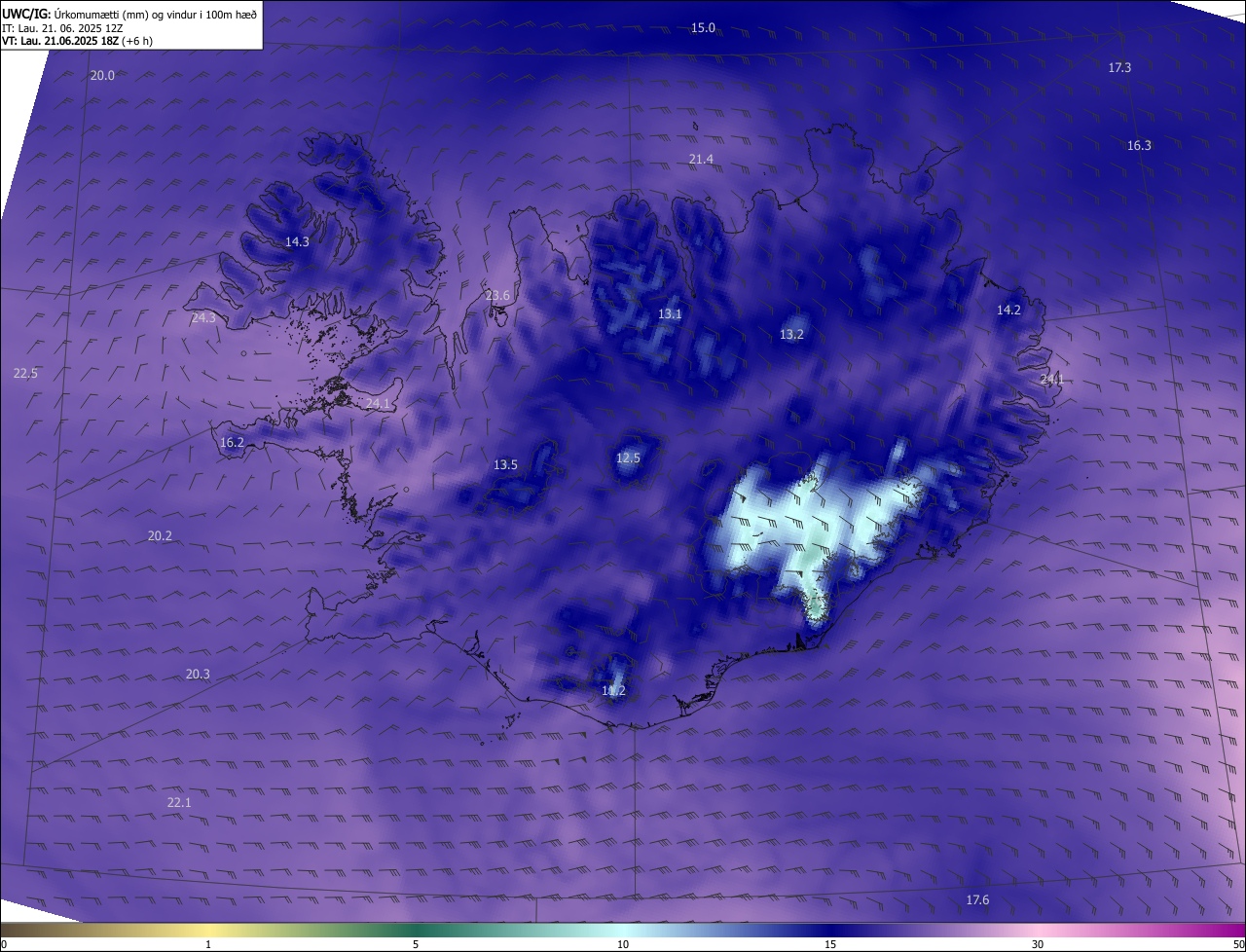Select the 14.3 value over the Westfjords

(x=297, y=241)
